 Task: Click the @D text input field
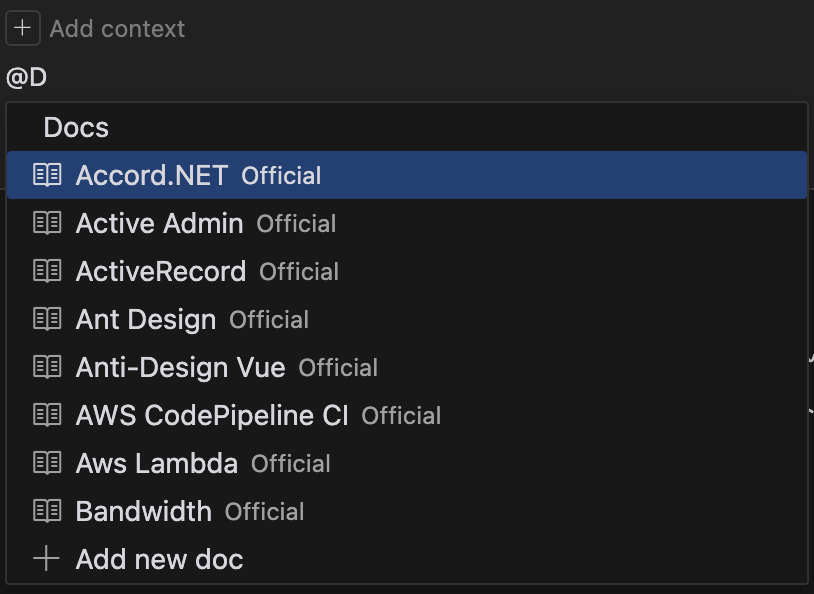407,78
